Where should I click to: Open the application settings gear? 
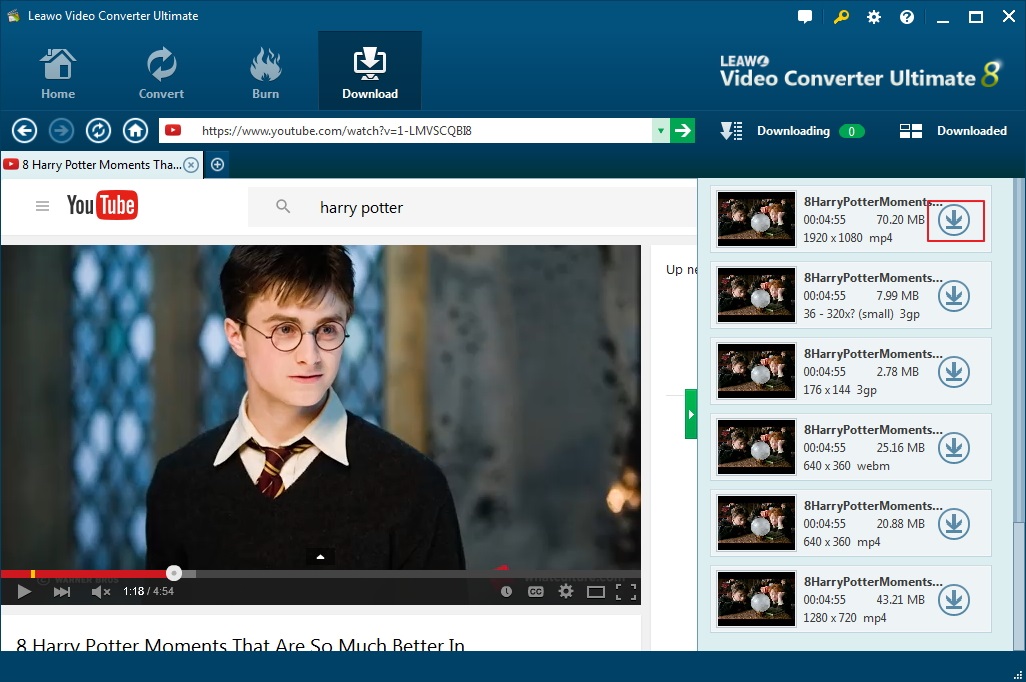tap(874, 17)
